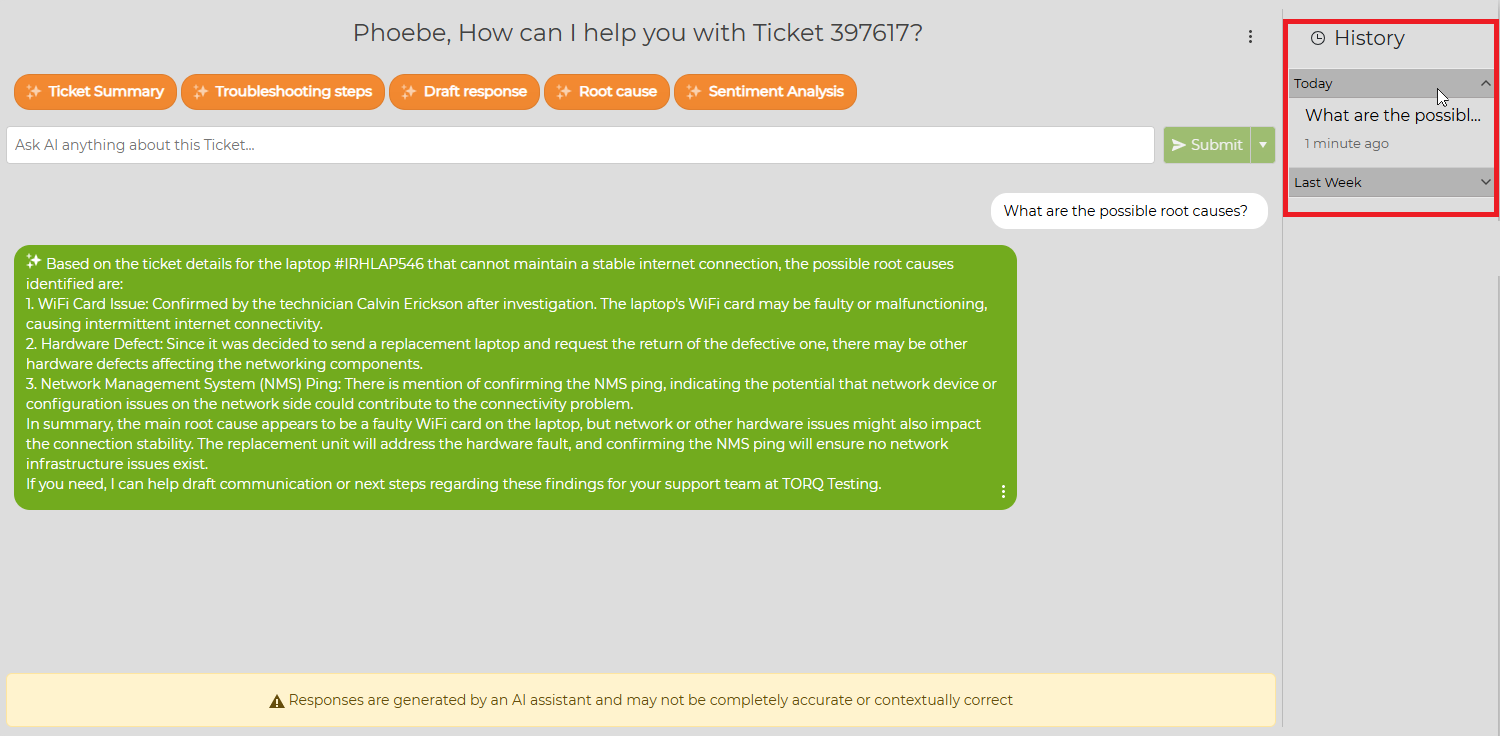Click the green AI response message
The image size is (1500, 736).
515,377
